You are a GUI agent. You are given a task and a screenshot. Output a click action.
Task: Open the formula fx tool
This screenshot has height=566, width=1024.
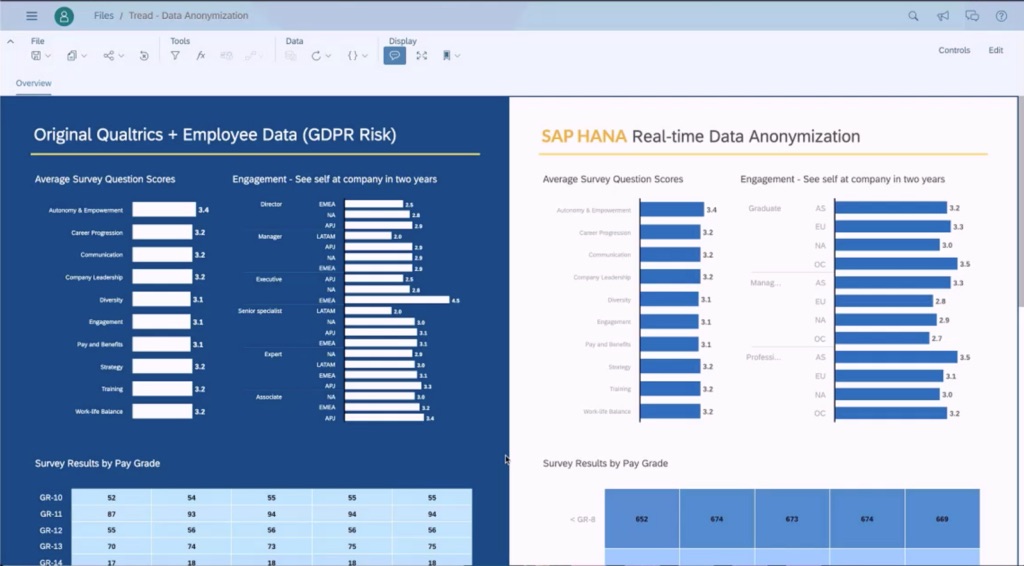pos(200,56)
